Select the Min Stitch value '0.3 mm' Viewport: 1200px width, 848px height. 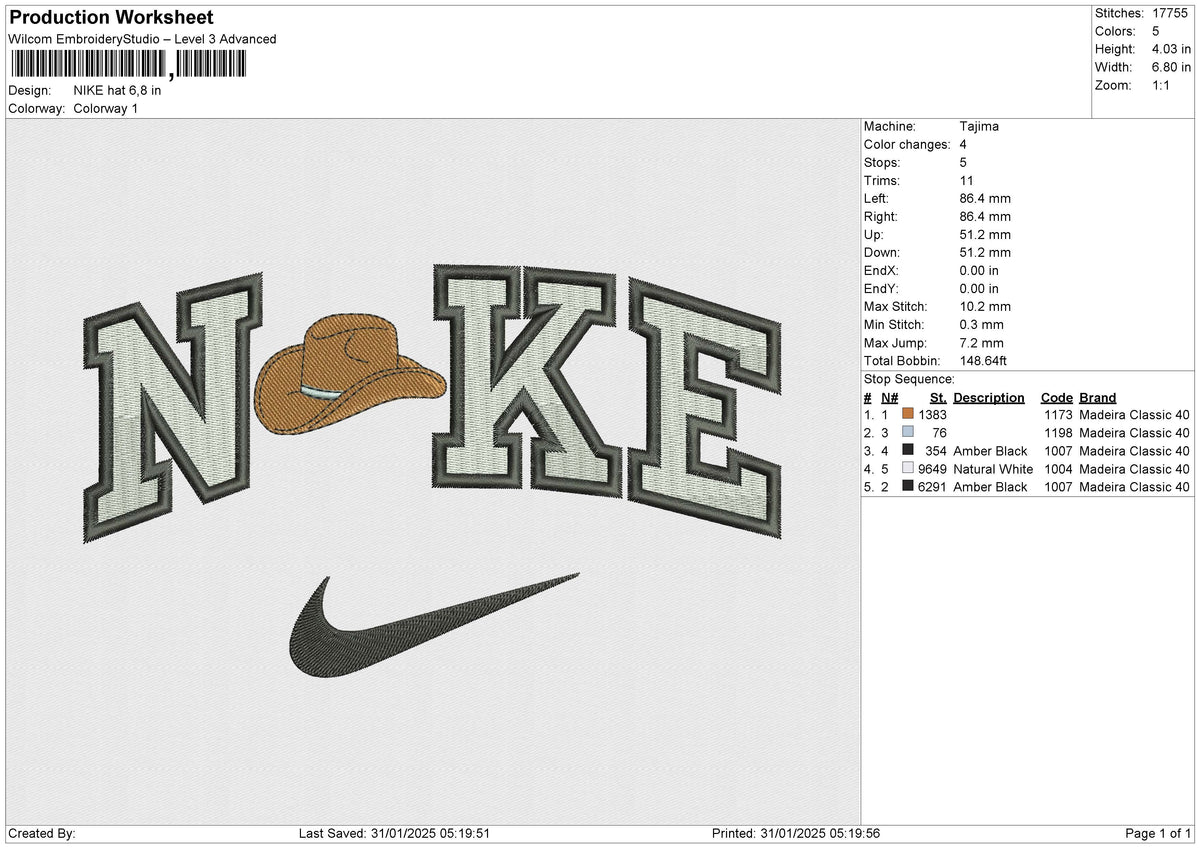pos(982,324)
